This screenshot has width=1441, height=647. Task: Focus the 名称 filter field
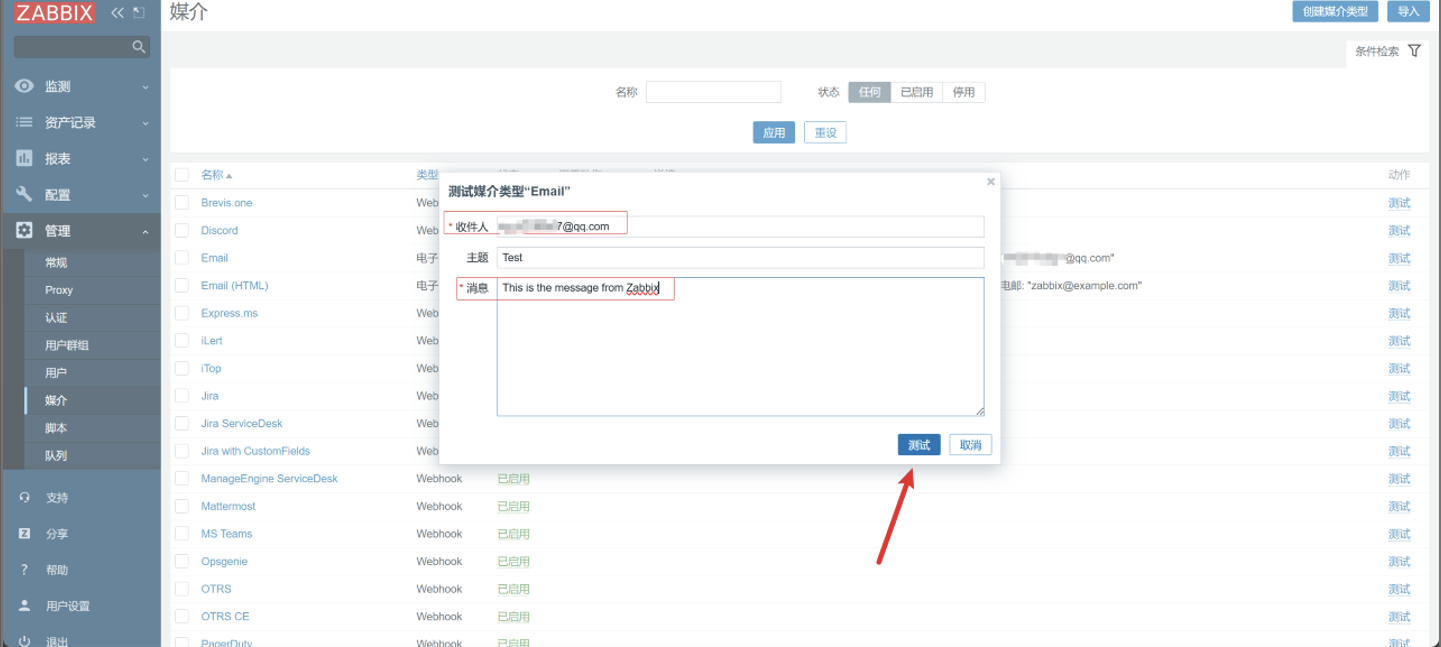[713, 92]
